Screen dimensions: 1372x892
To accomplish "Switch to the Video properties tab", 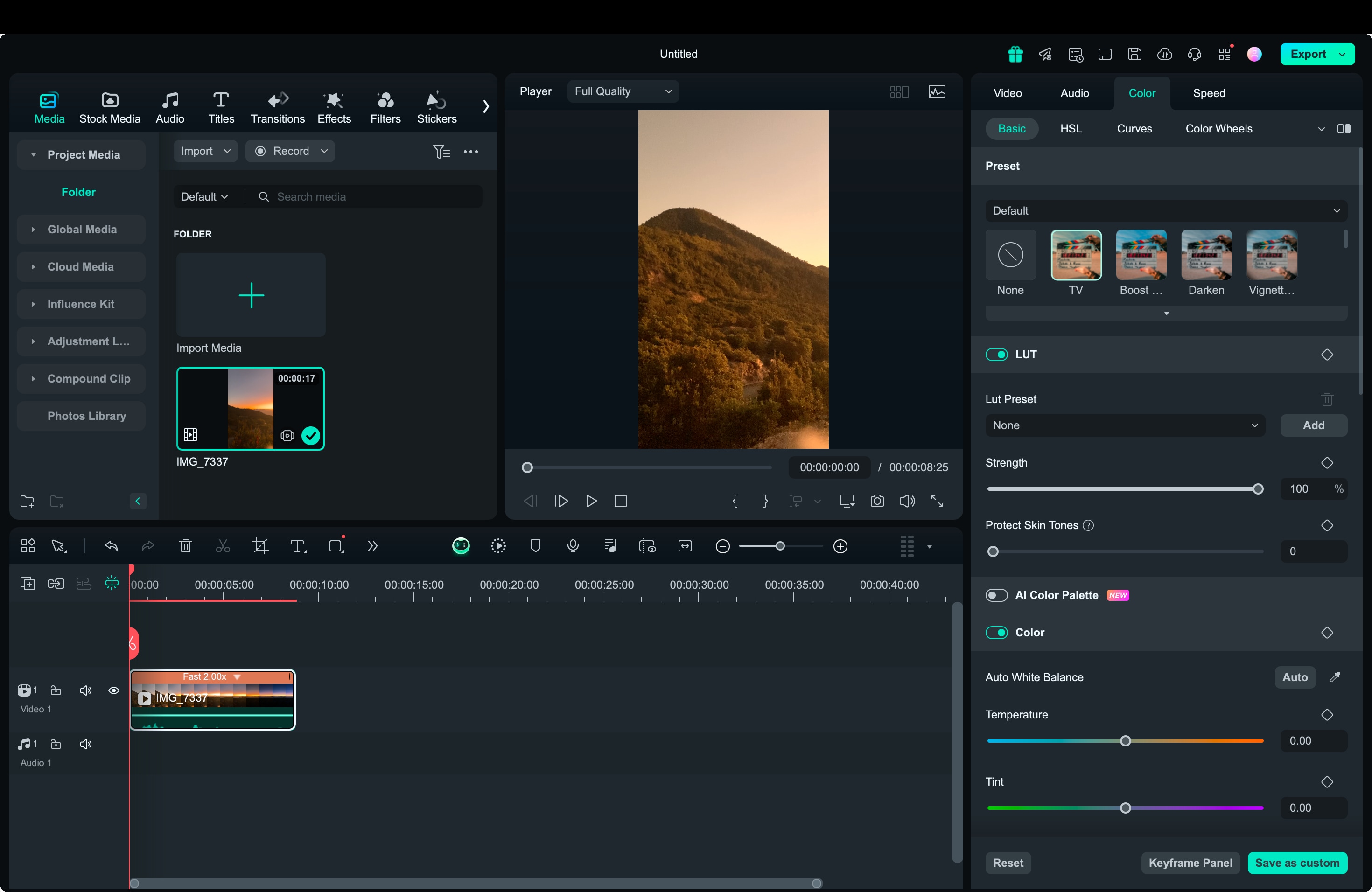I will 1007,93.
